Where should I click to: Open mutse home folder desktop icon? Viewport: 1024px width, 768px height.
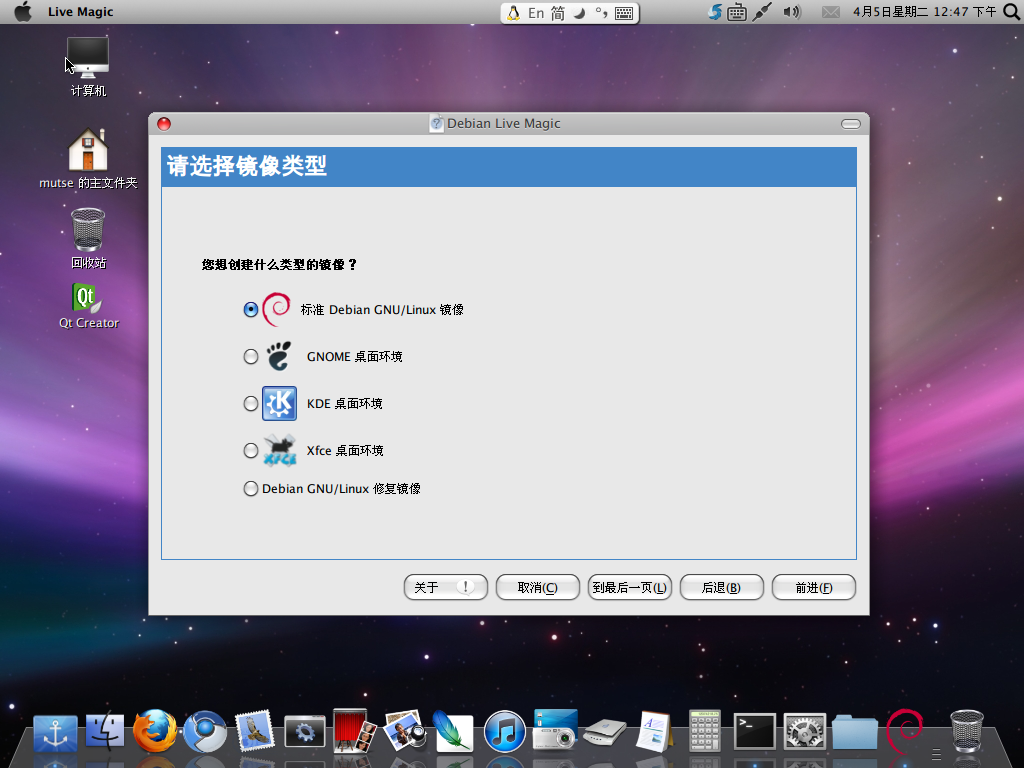click(88, 158)
